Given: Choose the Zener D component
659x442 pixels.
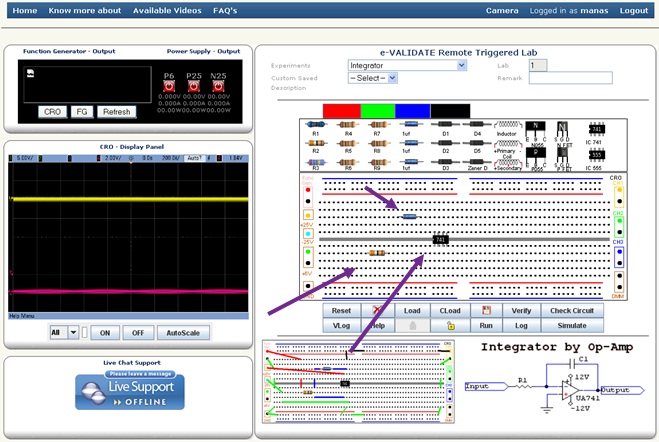Looking at the screenshot, I should pyautogui.click(x=477, y=162).
